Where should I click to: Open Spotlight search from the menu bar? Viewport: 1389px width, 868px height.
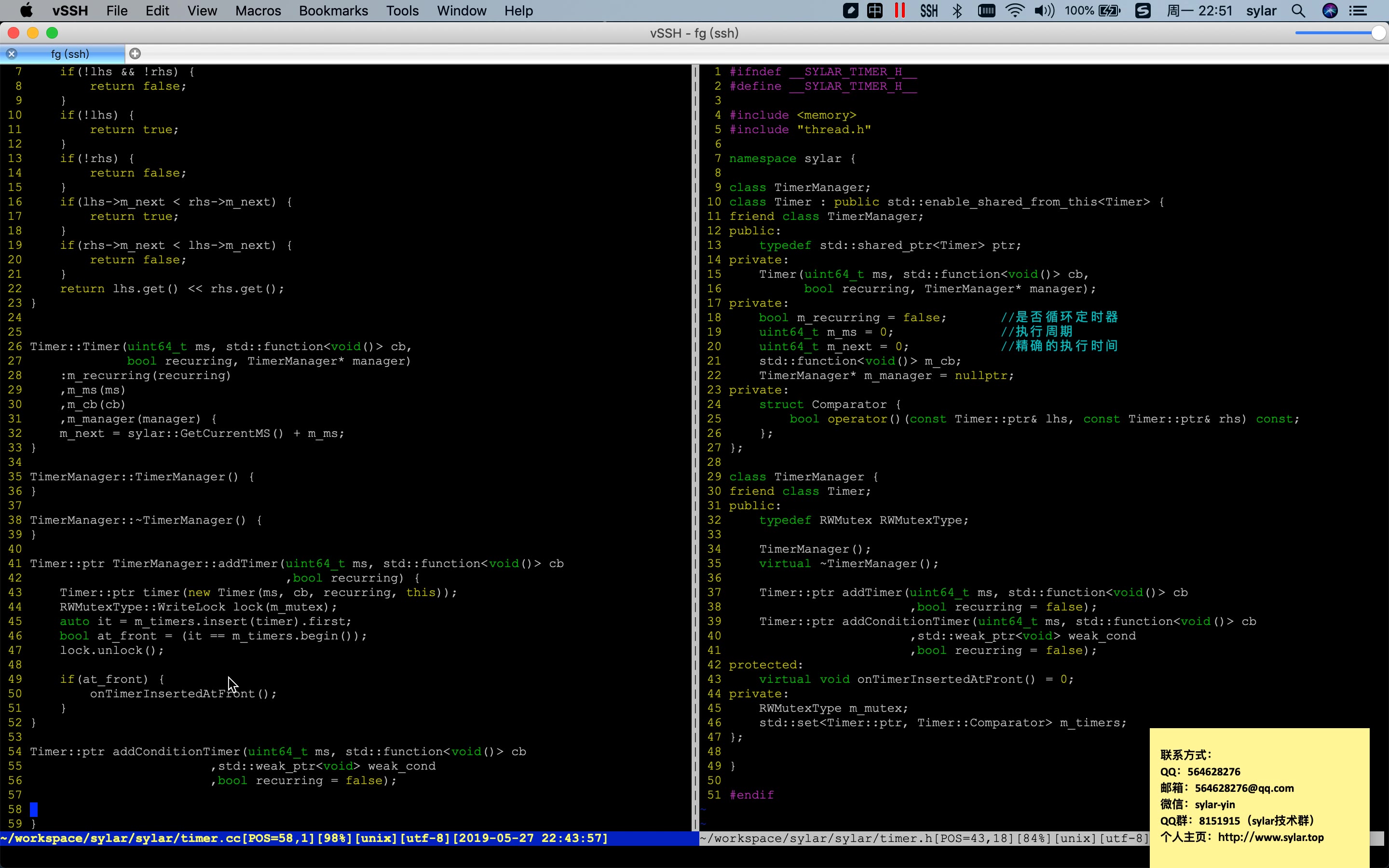point(1298,10)
